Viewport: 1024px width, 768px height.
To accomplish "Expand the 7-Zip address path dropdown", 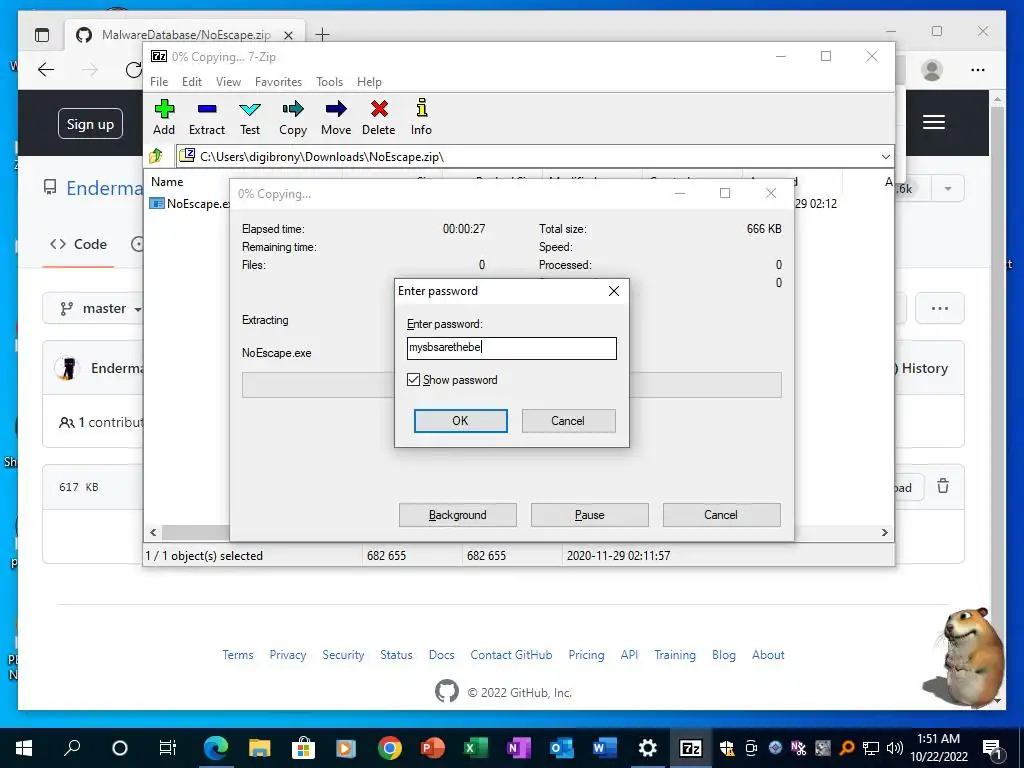I will (x=886, y=157).
